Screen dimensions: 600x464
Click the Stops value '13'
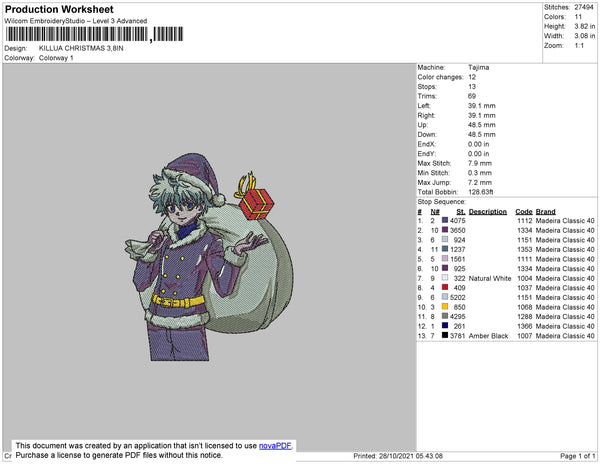pyautogui.click(x=472, y=86)
